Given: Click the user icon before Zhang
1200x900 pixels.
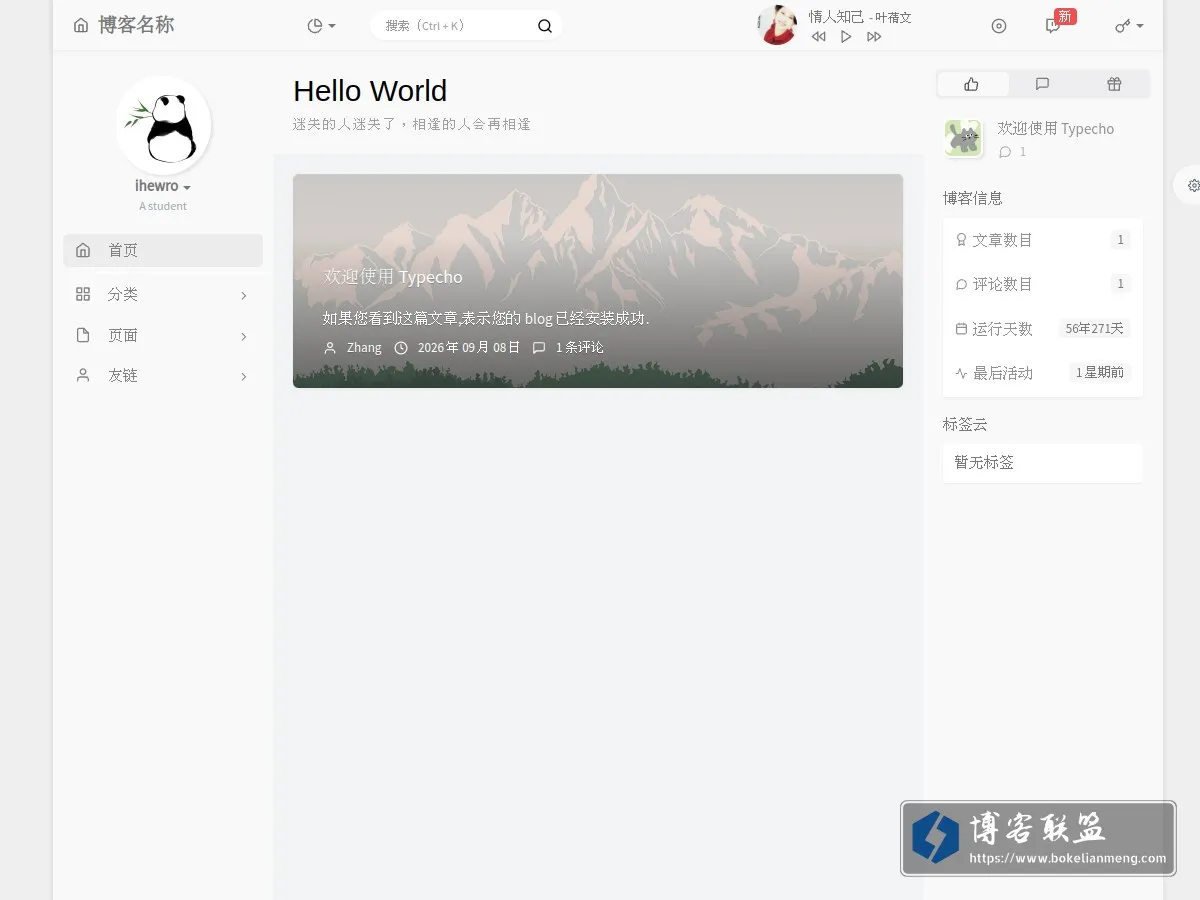Looking at the screenshot, I should click(330, 348).
